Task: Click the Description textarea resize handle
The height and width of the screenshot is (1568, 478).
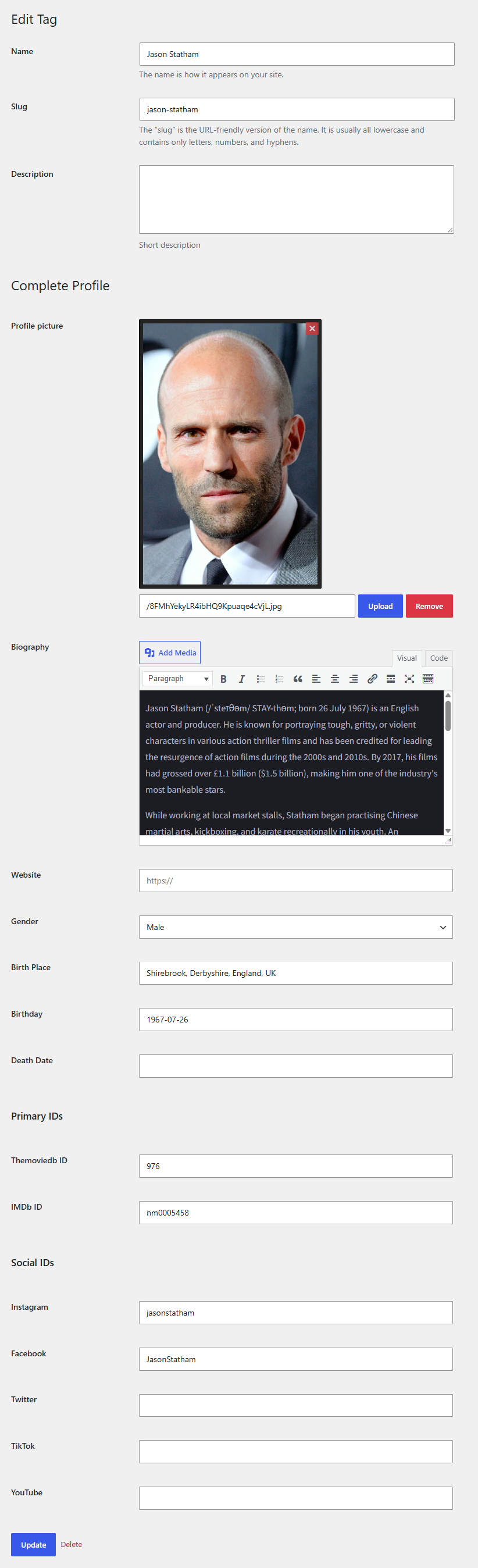Action: click(451, 230)
